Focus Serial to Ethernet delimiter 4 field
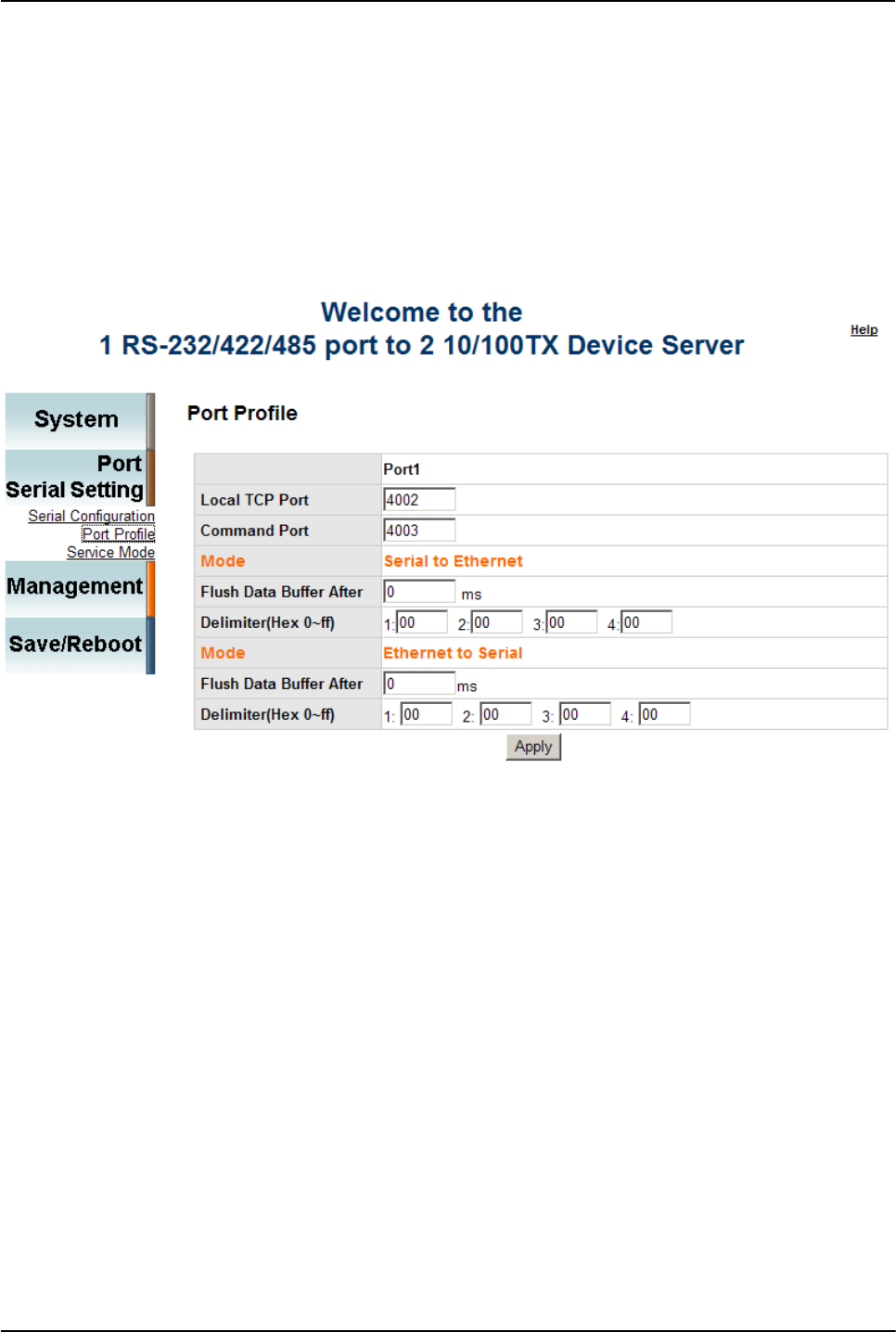Image resolution: width=896 pixels, height=1332 pixels. [x=646, y=622]
